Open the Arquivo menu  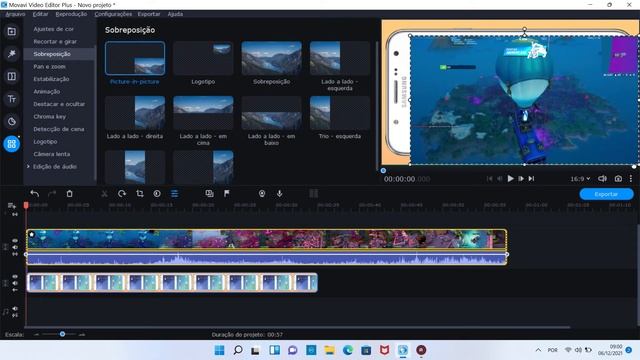coord(15,14)
